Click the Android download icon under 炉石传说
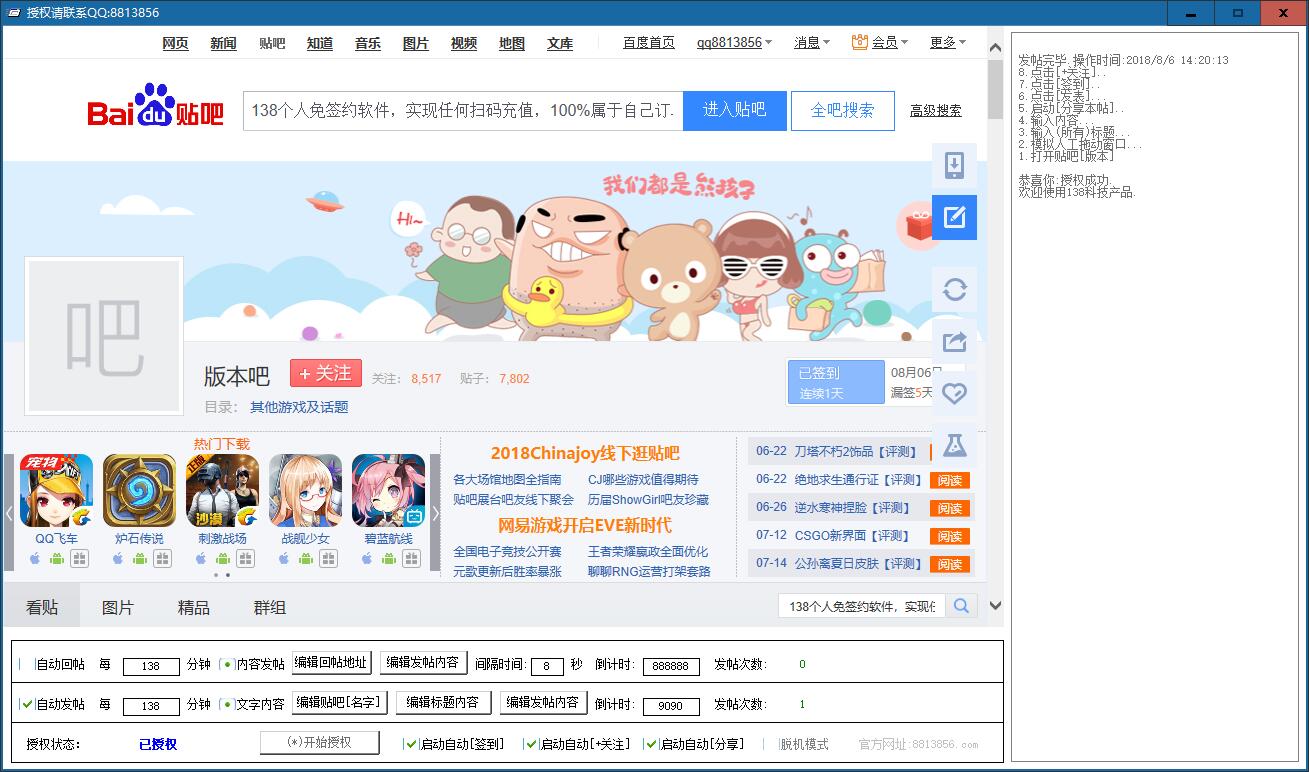1309x772 pixels. click(x=140, y=558)
